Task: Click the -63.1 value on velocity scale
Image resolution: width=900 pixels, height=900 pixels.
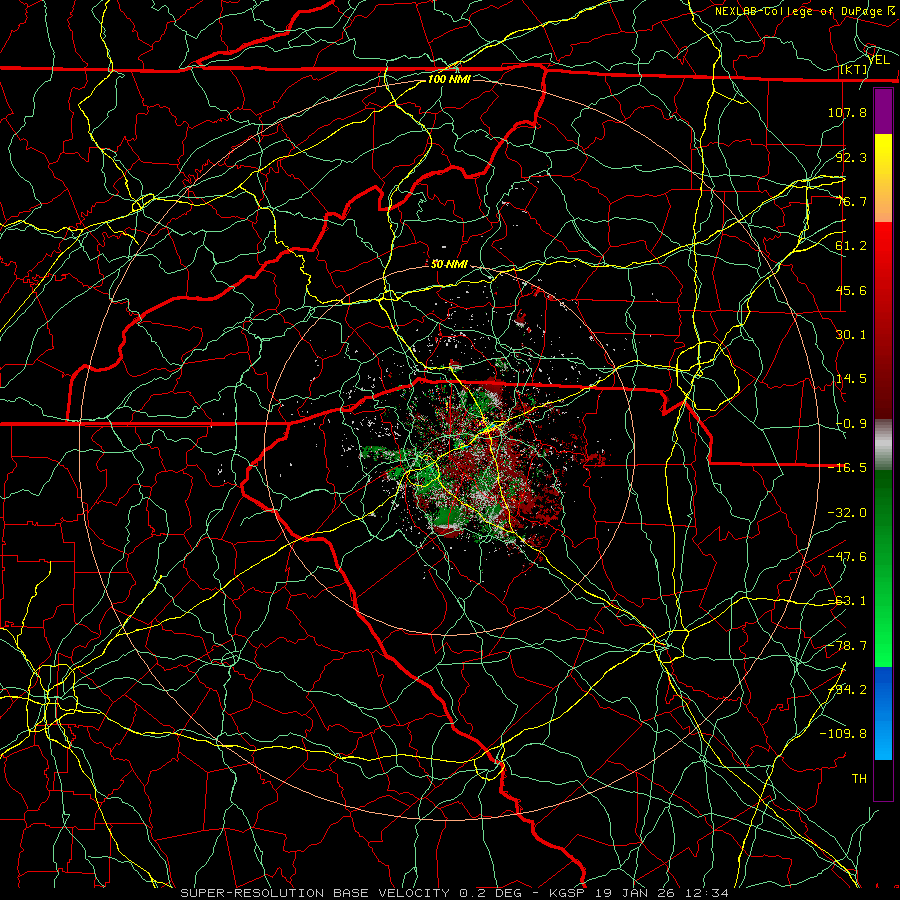Action: (x=847, y=601)
